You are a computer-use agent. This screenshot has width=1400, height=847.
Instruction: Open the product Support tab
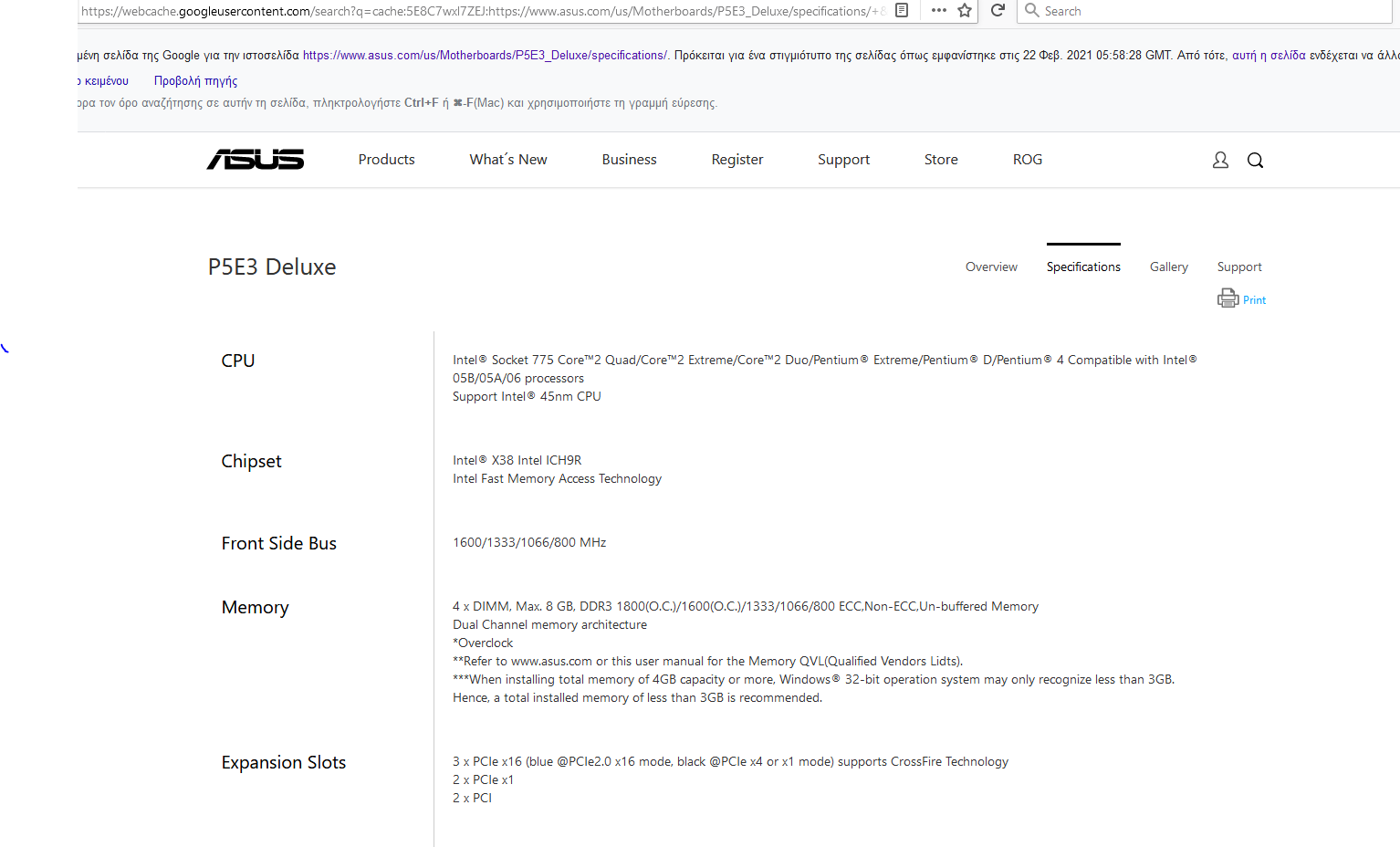click(1239, 267)
